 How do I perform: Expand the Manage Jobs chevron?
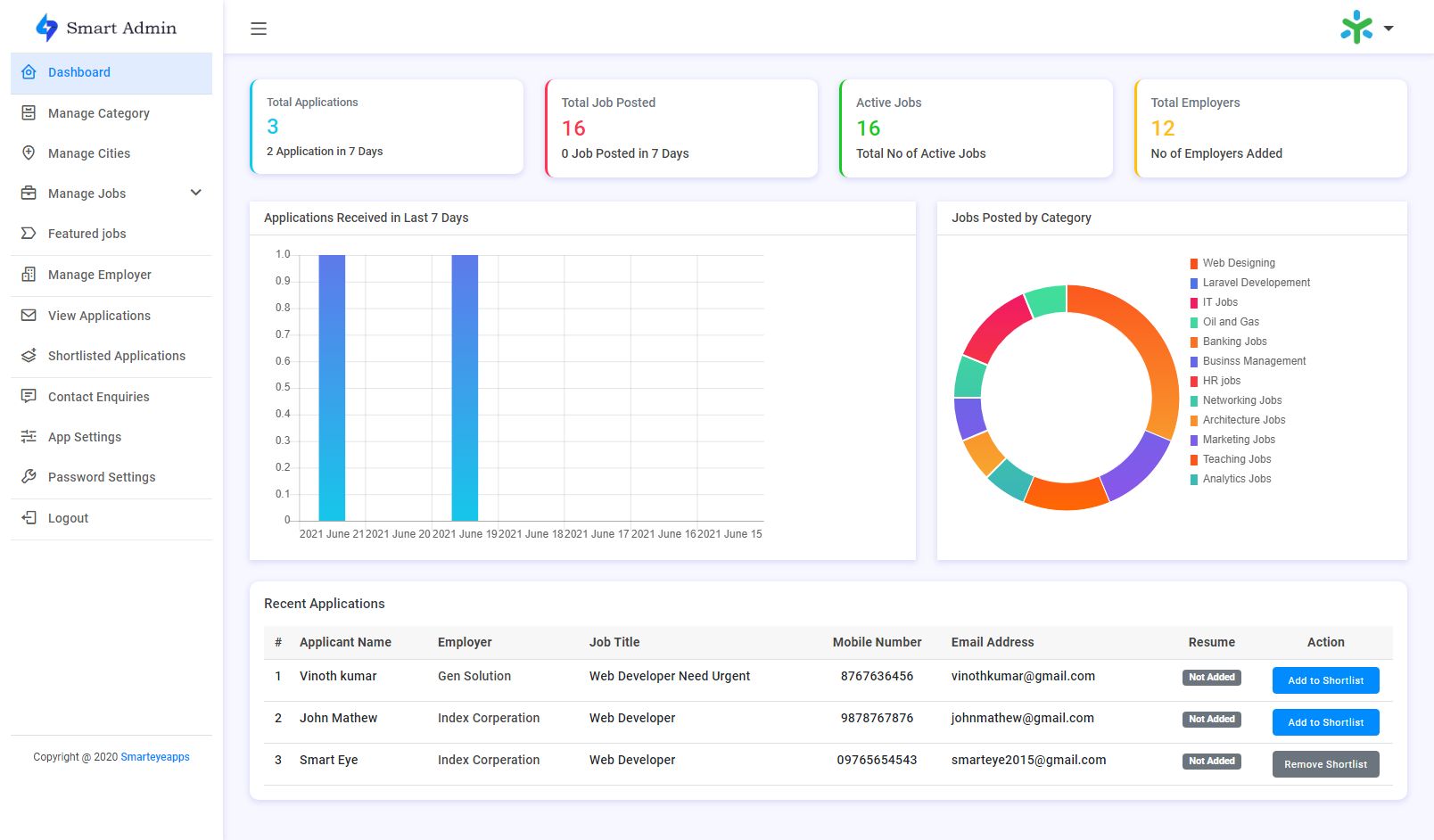click(x=196, y=193)
